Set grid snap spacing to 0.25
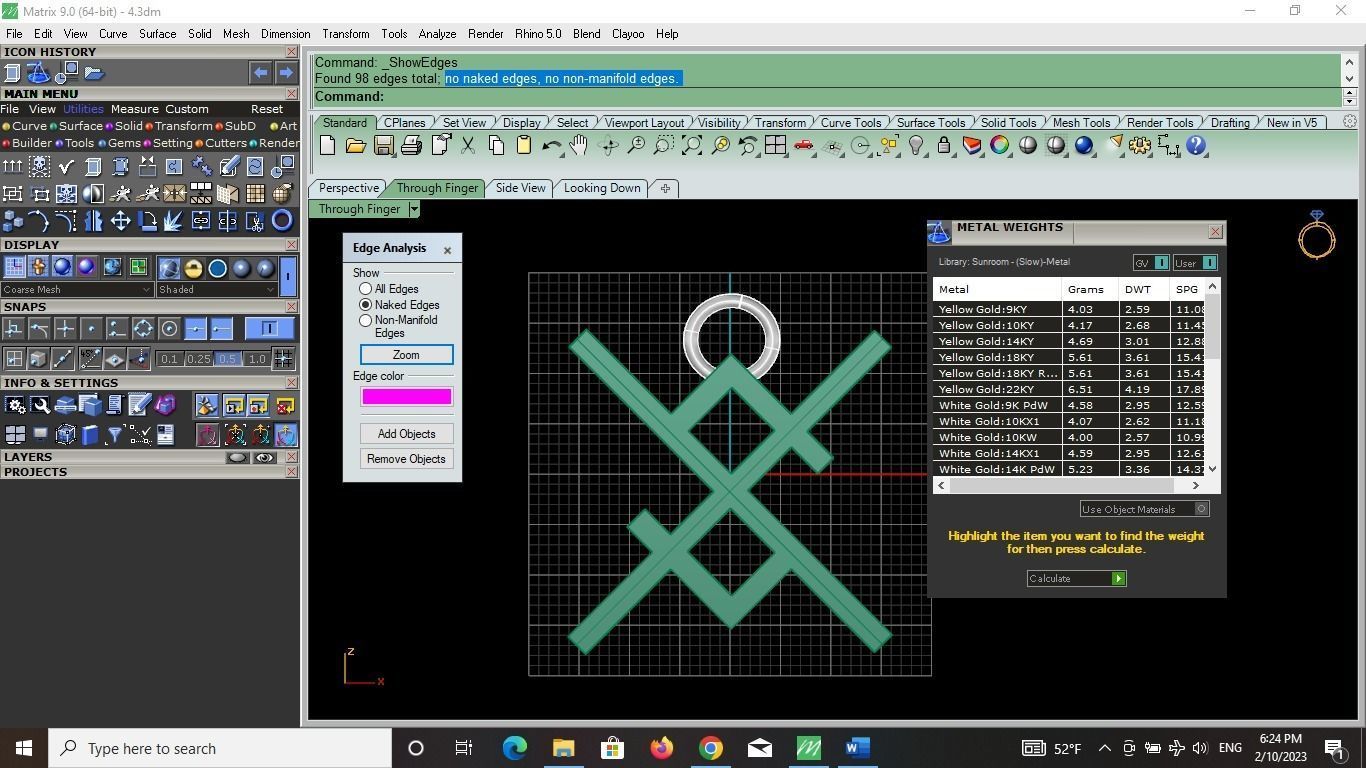The image size is (1366, 768). pyautogui.click(x=199, y=359)
